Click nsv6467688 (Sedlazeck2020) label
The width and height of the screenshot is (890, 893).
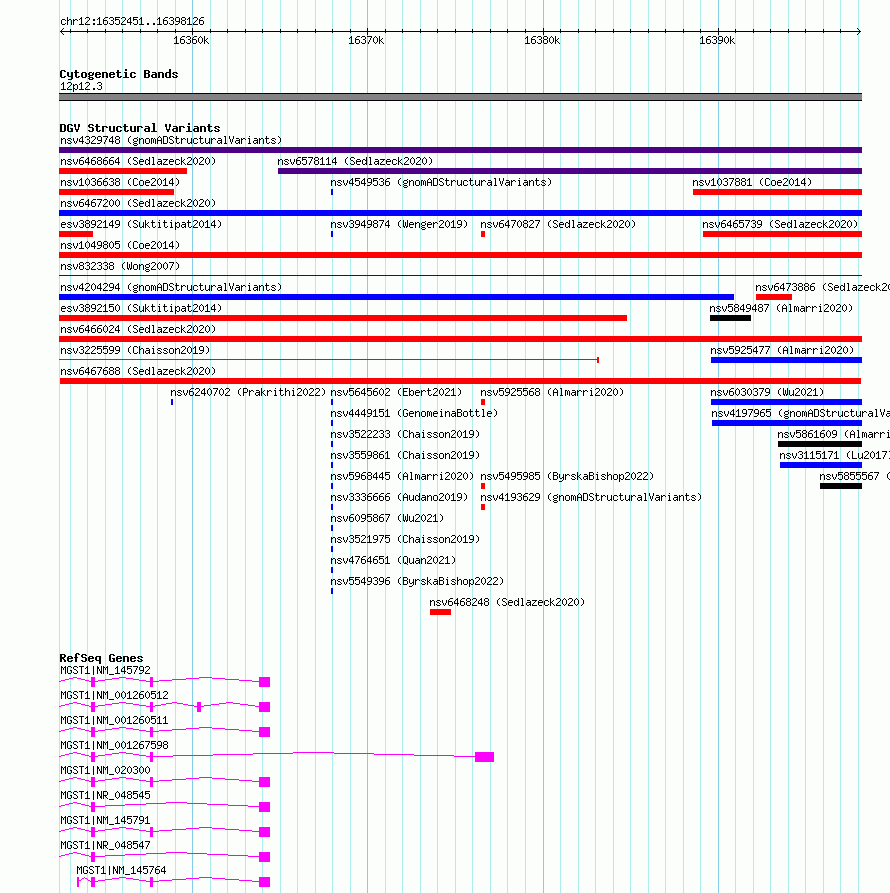[x=138, y=371]
